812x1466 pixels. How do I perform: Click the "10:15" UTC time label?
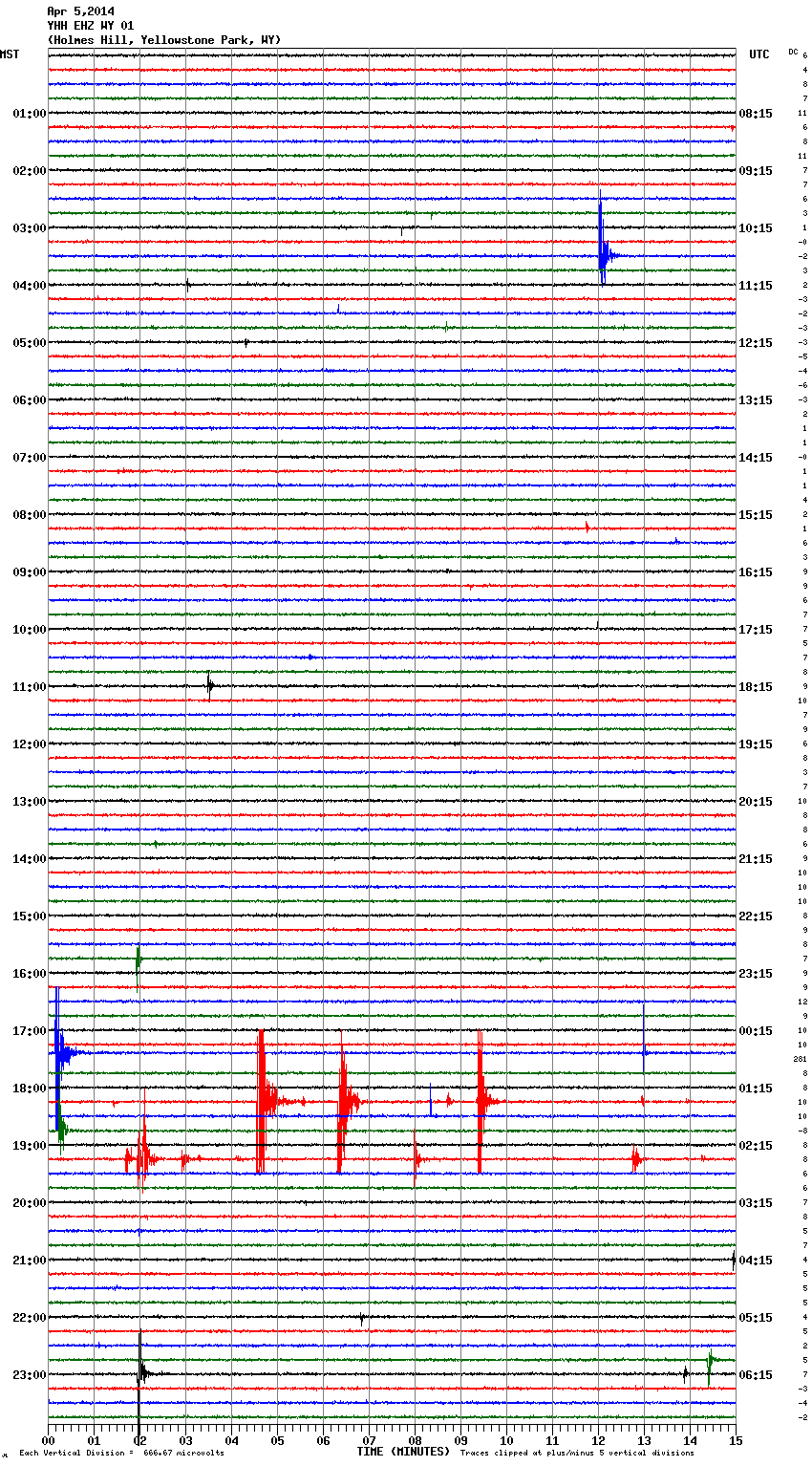(756, 228)
